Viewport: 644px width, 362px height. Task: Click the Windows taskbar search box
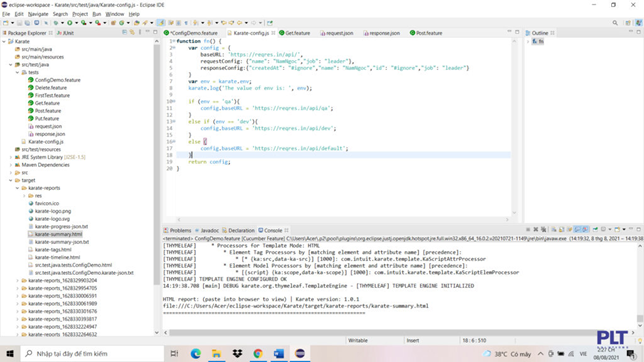92,353
